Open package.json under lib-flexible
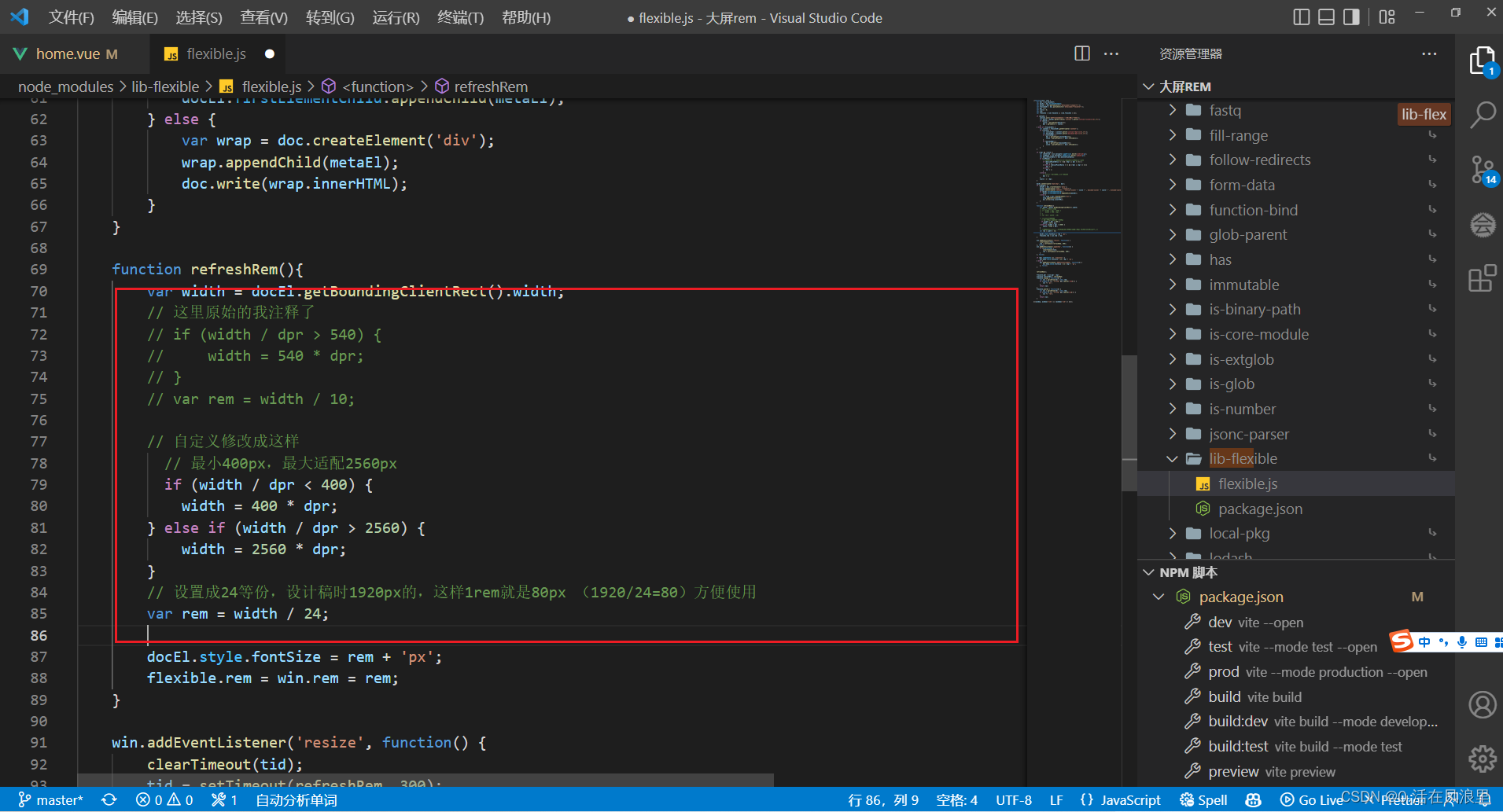 click(x=1296, y=509)
